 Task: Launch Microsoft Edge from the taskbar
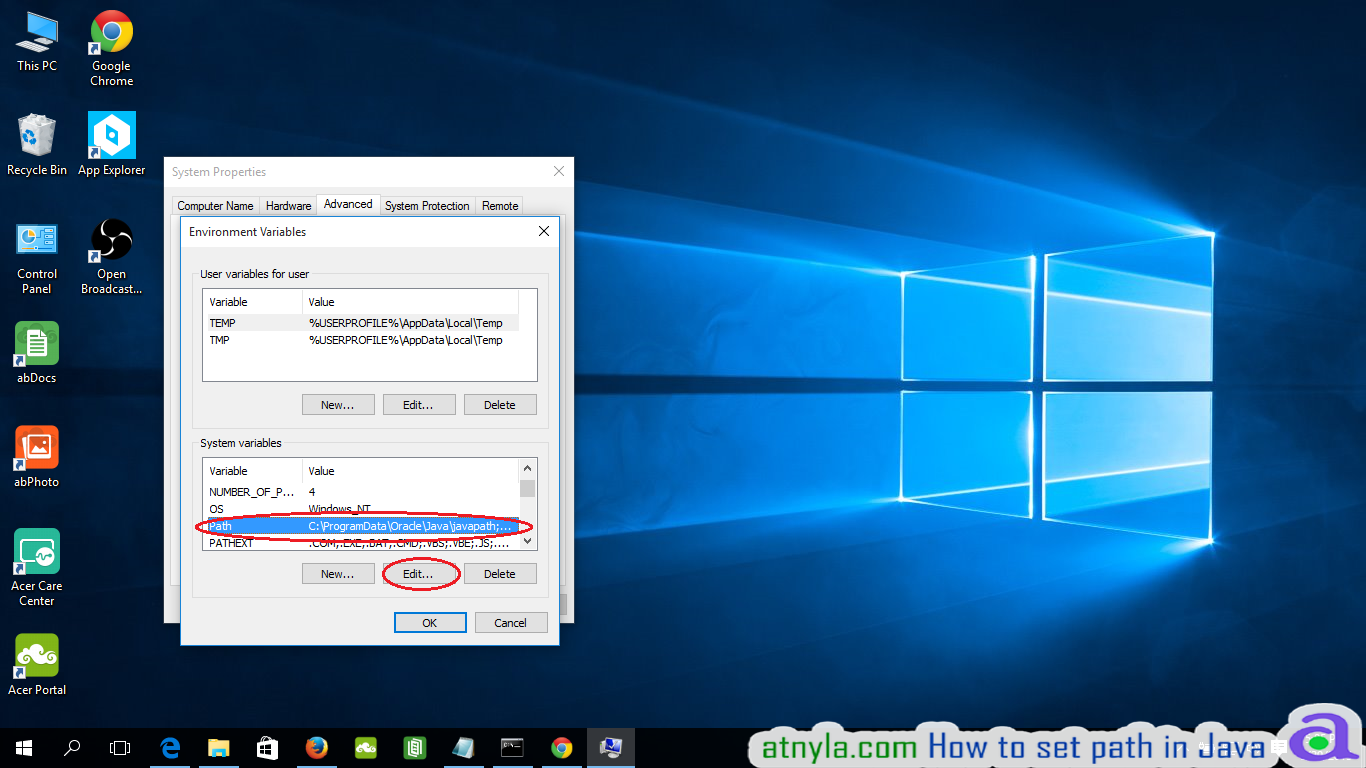(170, 747)
